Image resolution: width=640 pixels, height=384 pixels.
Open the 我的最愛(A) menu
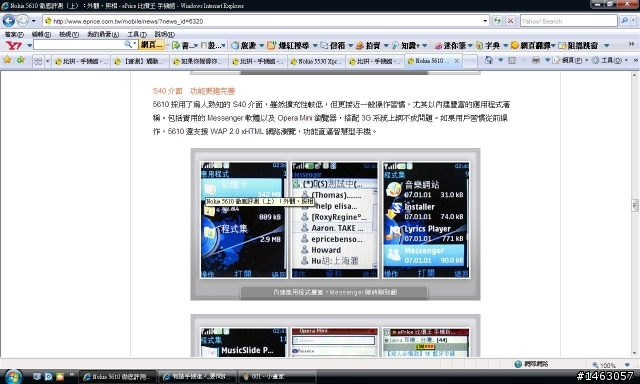tap(103, 35)
